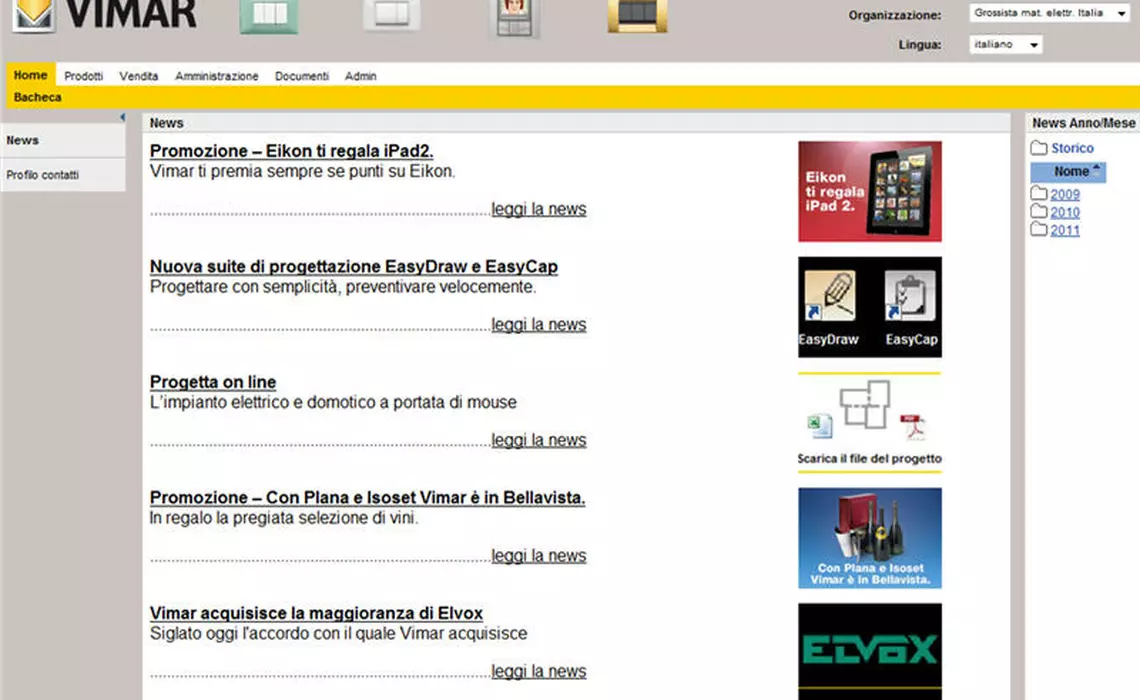
Task: Open the Eikon iPad 2 thumbnail
Action: coord(870,191)
